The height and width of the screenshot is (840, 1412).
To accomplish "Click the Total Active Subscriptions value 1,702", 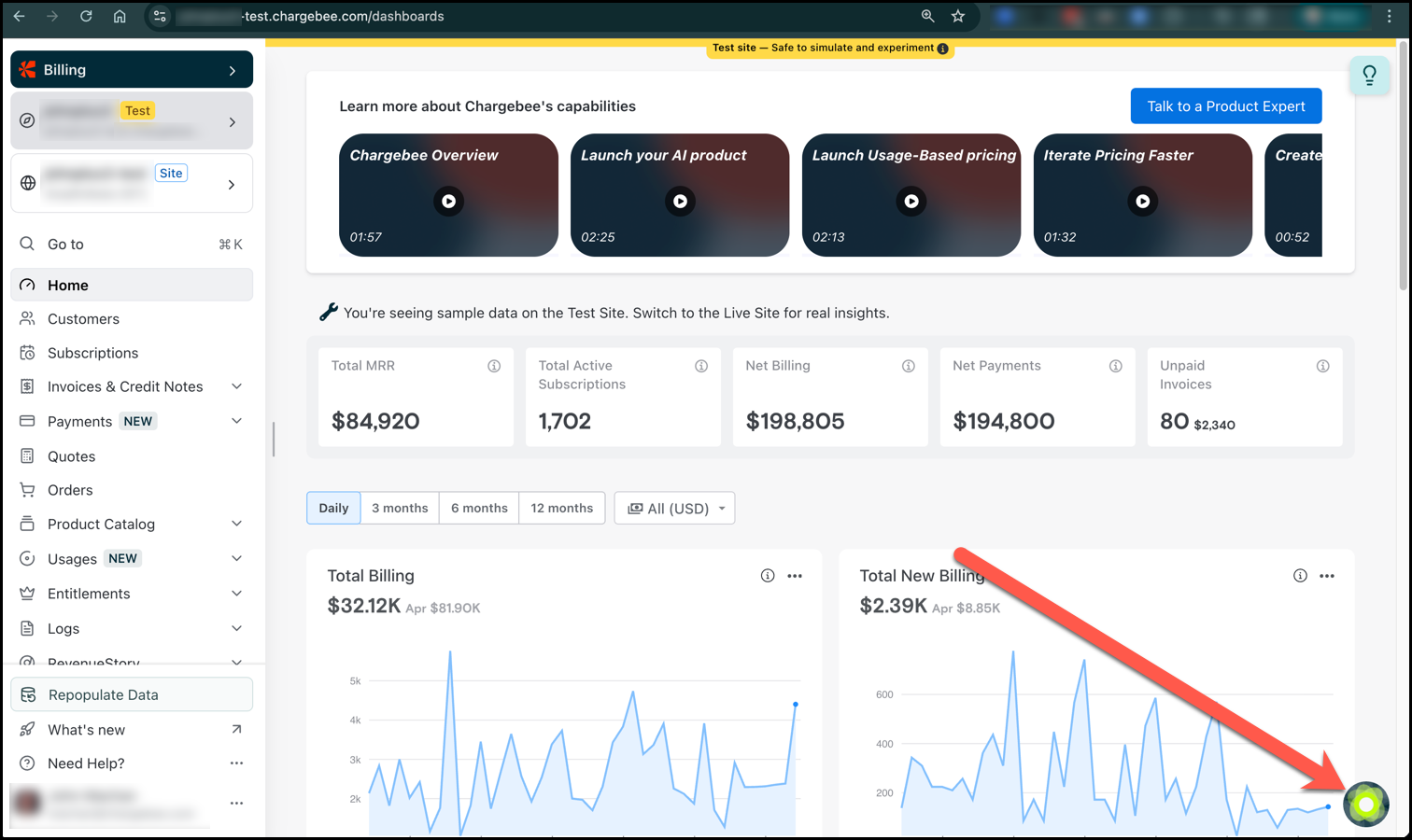I will pos(565,421).
